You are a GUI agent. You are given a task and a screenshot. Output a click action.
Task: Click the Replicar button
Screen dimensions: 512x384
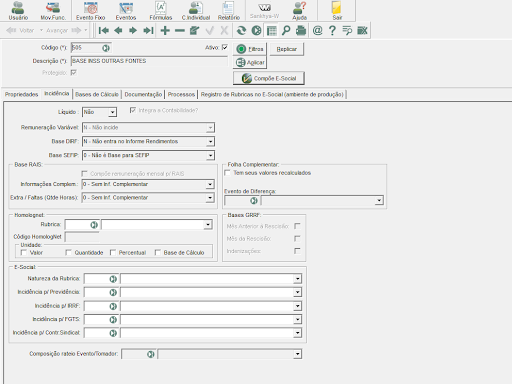[287, 49]
